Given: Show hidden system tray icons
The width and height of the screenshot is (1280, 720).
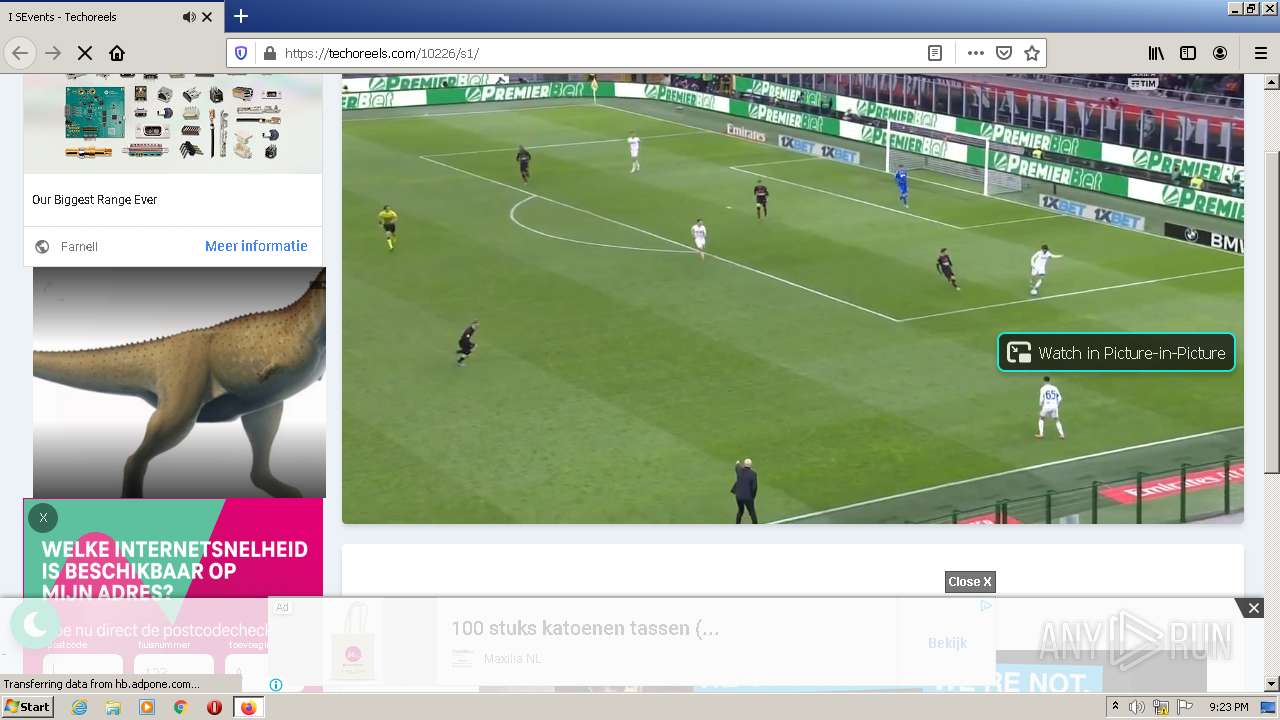Looking at the screenshot, I should (x=1116, y=707).
